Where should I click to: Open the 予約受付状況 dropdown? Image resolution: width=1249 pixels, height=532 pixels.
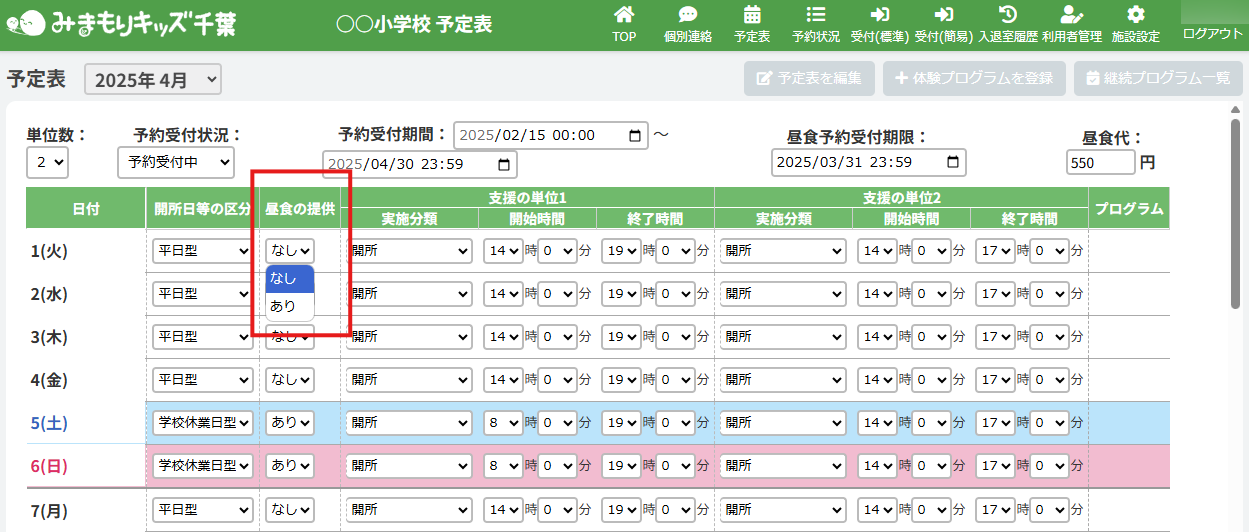(175, 161)
